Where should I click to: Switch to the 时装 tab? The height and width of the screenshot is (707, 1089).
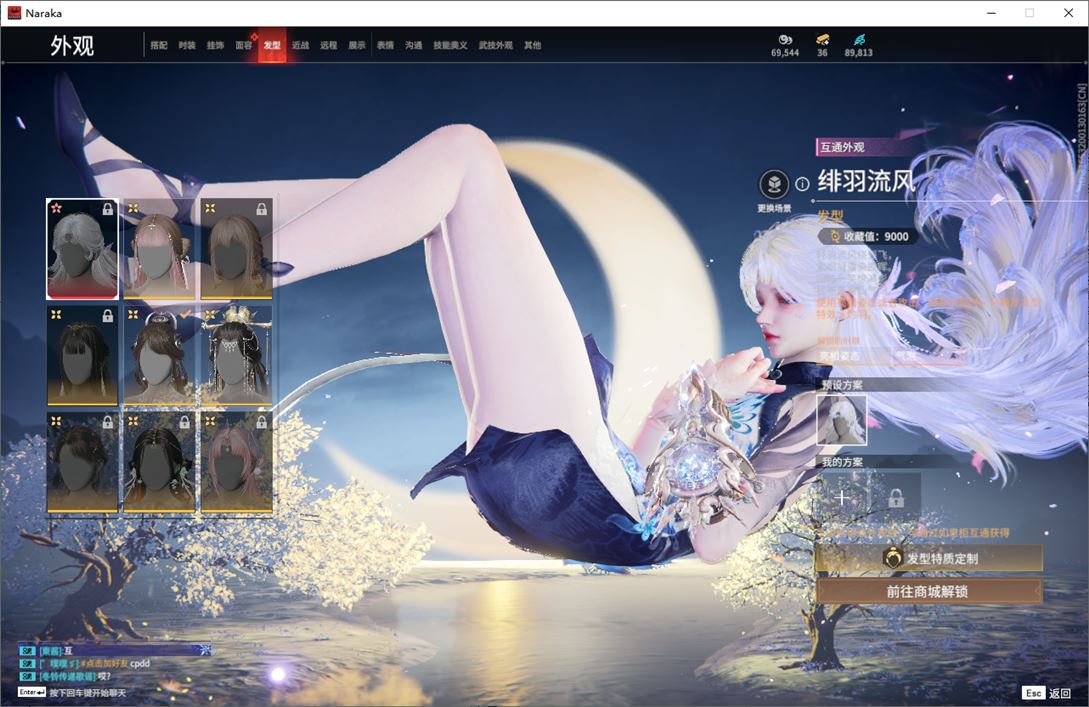tap(187, 45)
